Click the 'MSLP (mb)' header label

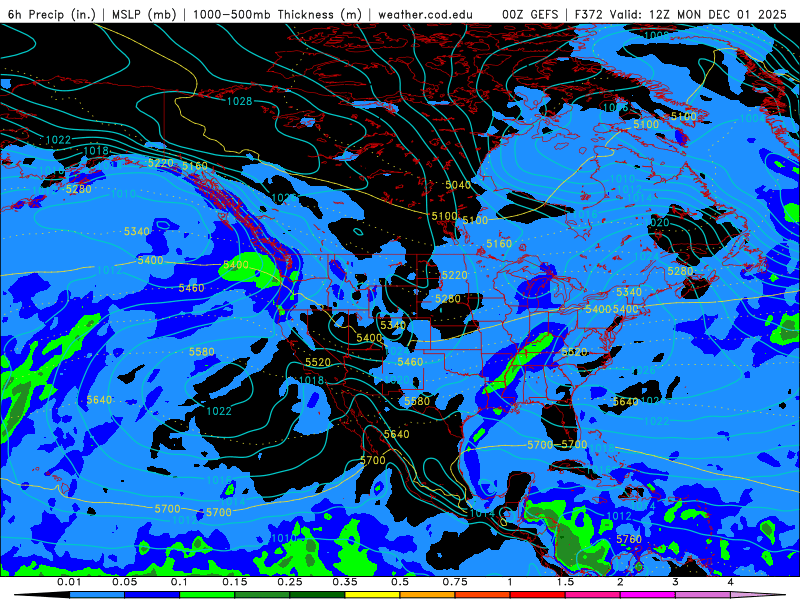[x=144, y=14]
